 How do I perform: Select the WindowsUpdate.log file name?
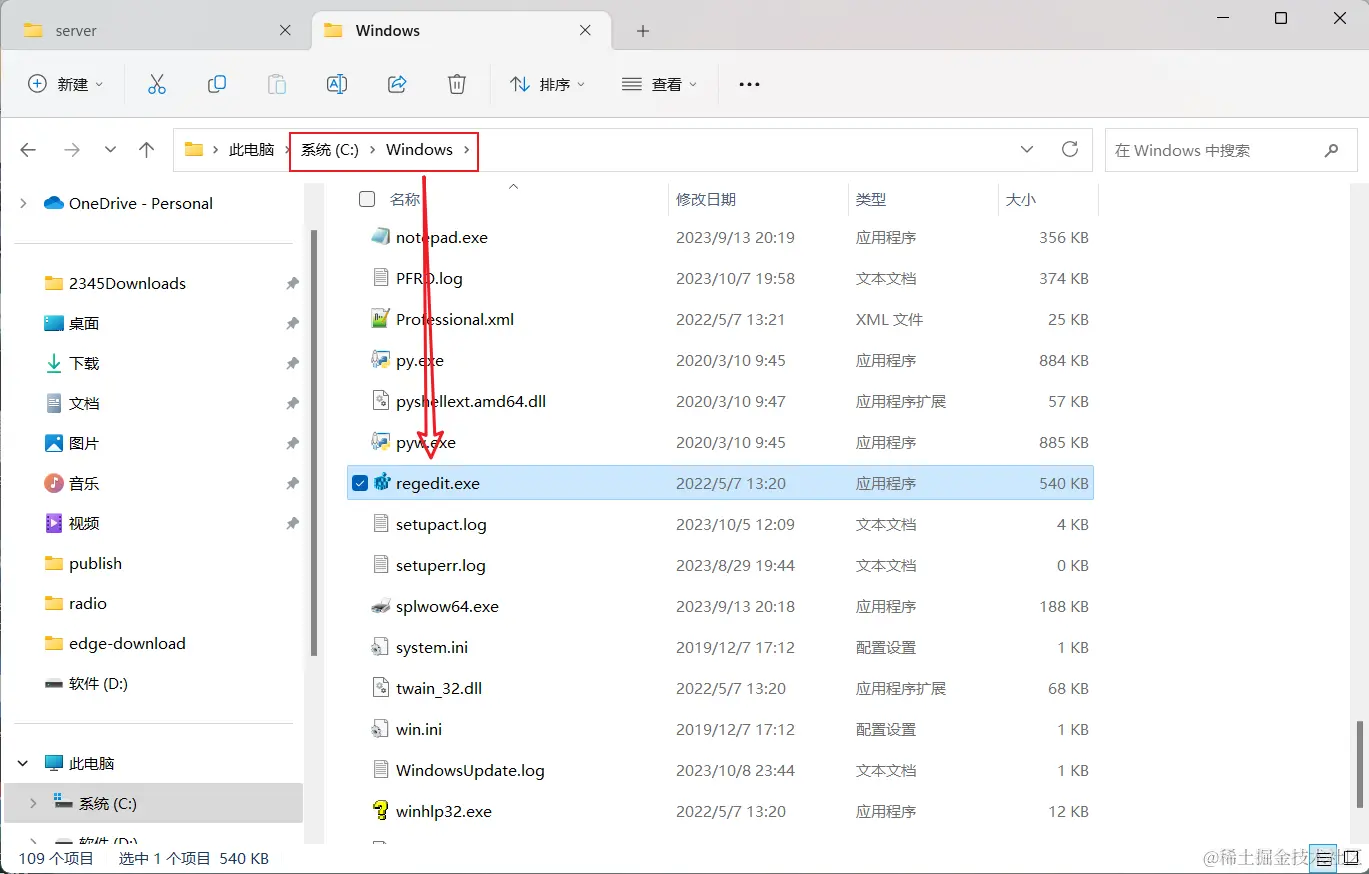470,770
